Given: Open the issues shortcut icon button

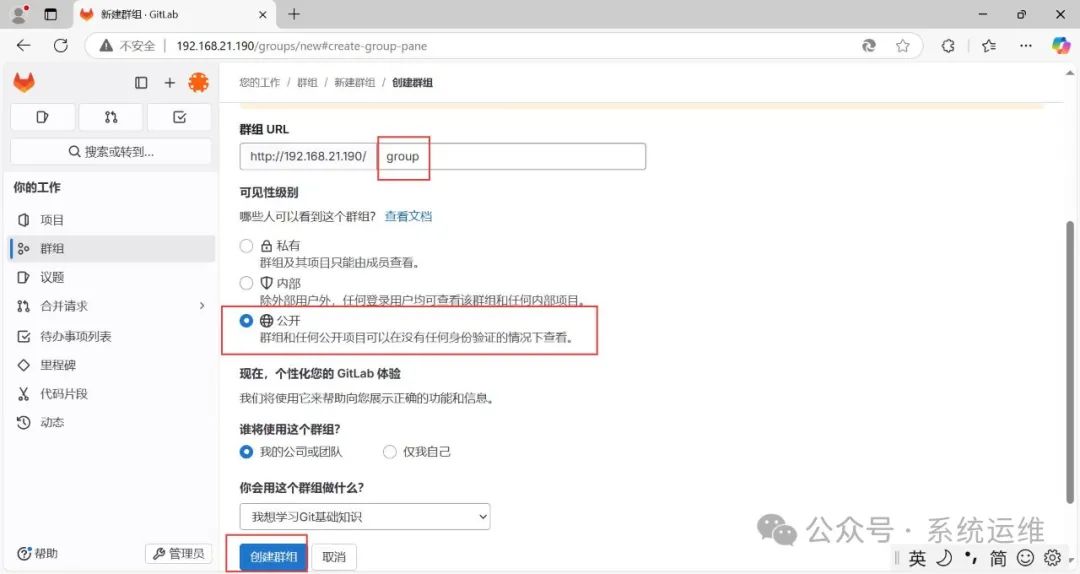Looking at the screenshot, I should tap(42, 117).
